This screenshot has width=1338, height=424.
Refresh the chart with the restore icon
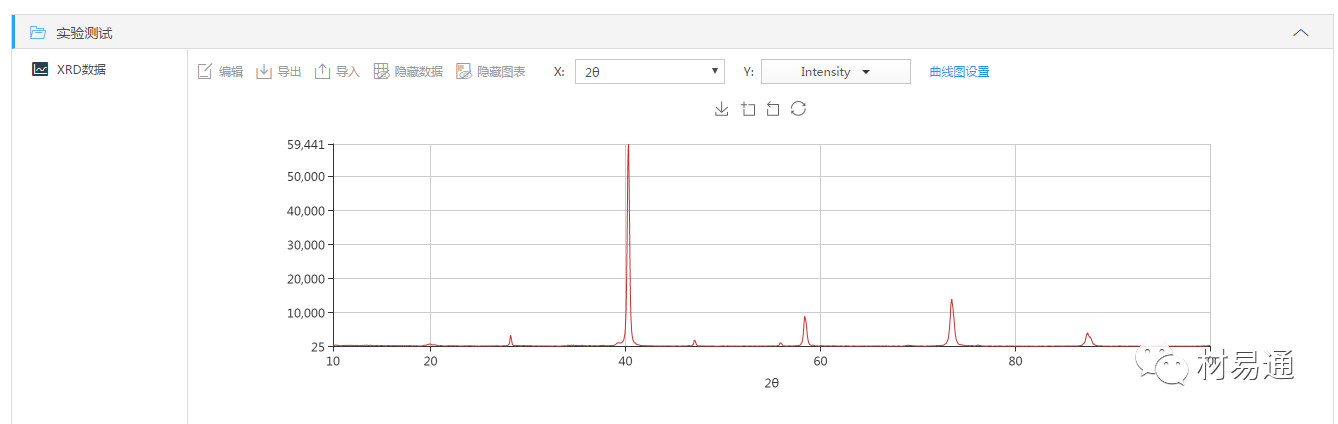[x=798, y=109]
